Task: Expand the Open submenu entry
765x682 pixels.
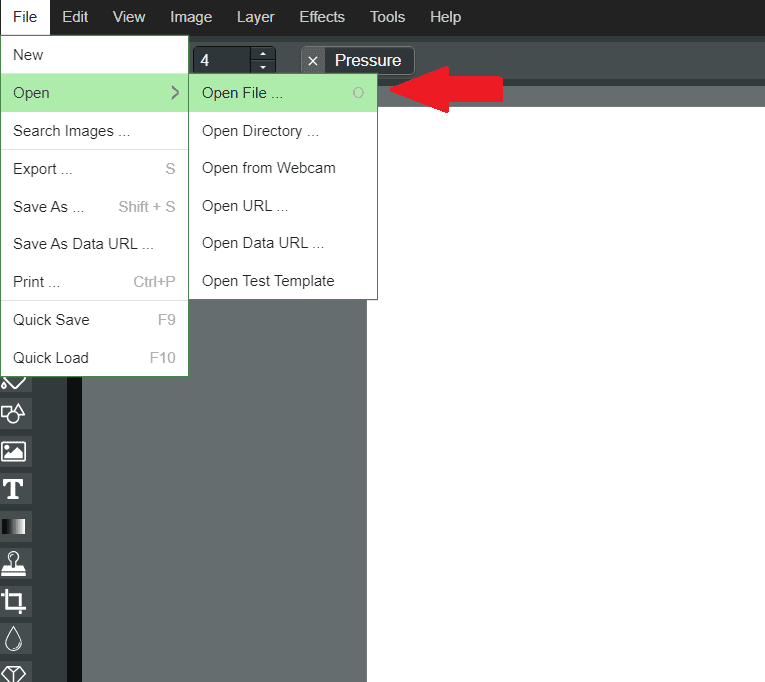Action: pos(94,93)
